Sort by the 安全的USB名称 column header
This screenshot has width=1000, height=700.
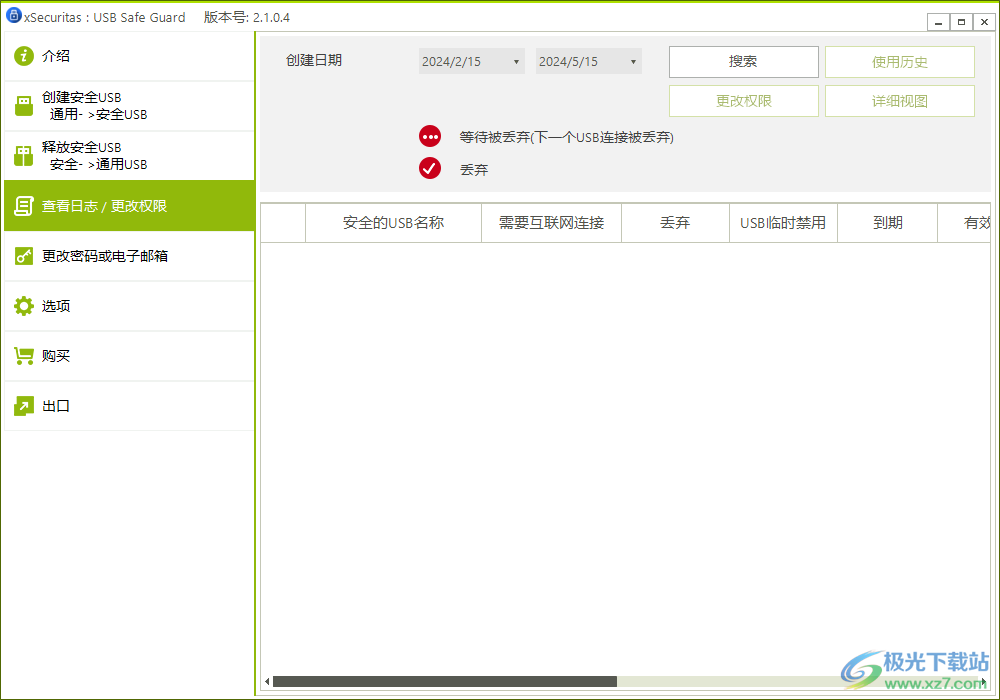[393, 222]
